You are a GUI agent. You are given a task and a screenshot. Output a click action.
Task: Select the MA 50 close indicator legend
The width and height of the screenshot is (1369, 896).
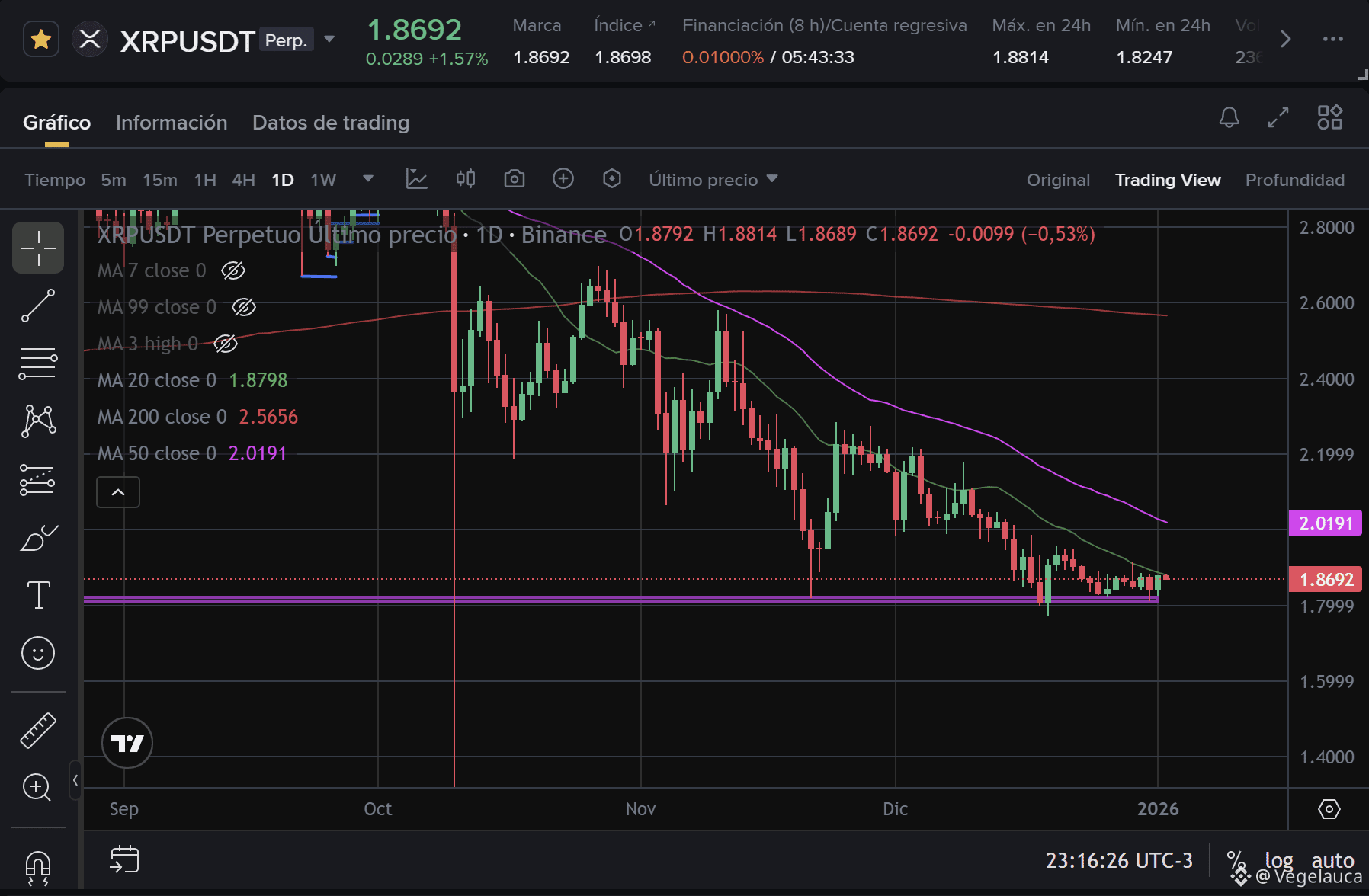point(192,453)
